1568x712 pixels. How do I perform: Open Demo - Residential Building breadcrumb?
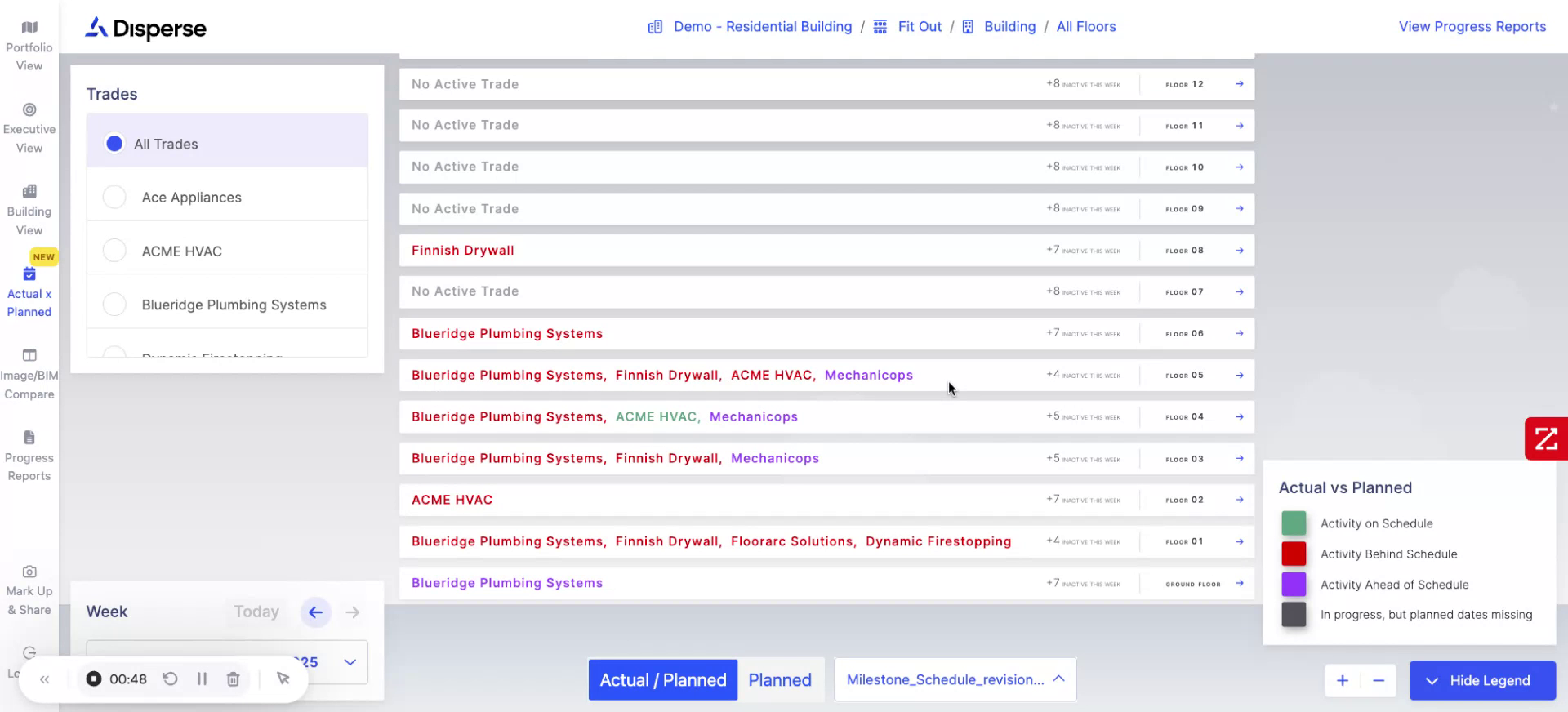[762, 27]
